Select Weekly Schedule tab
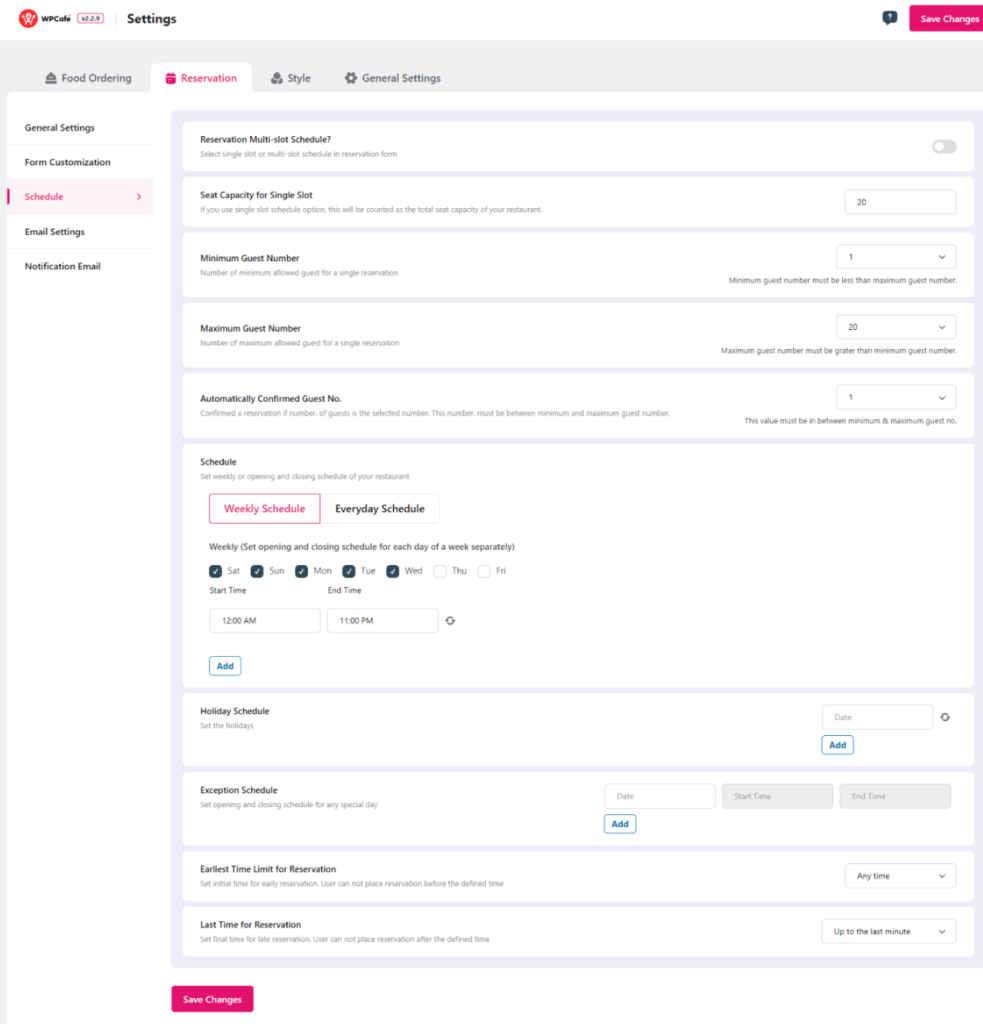 [265, 508]
